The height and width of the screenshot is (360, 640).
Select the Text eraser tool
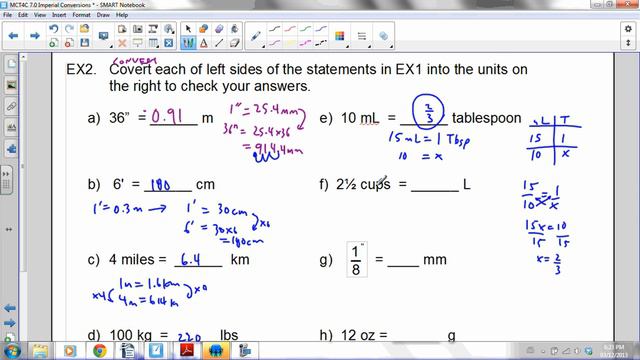click(235, 42)
